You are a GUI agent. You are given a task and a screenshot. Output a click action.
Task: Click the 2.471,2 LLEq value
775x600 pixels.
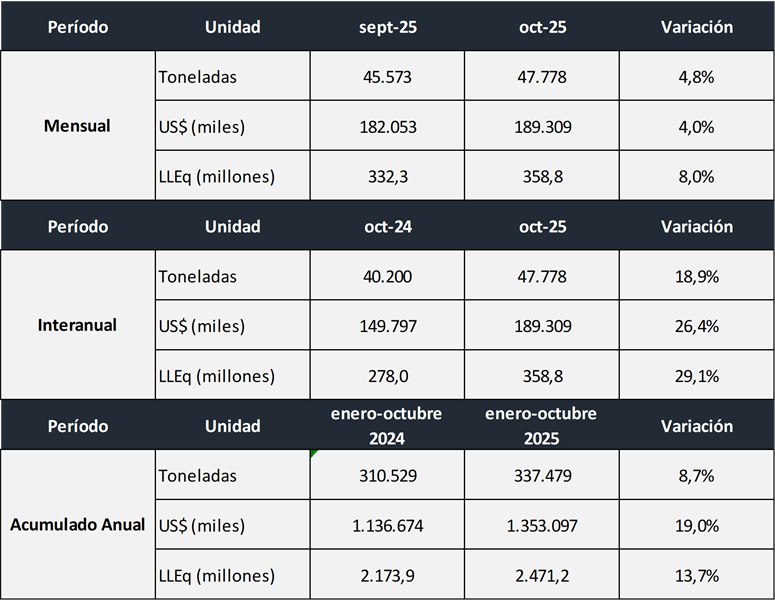(541, 575)
